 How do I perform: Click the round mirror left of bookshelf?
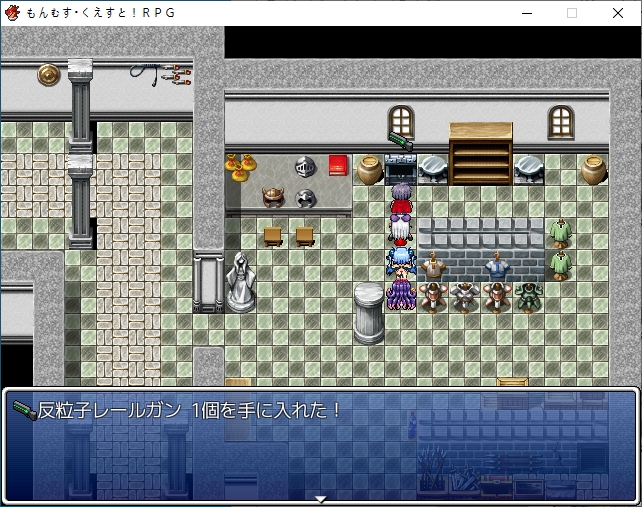pos(433,170)
